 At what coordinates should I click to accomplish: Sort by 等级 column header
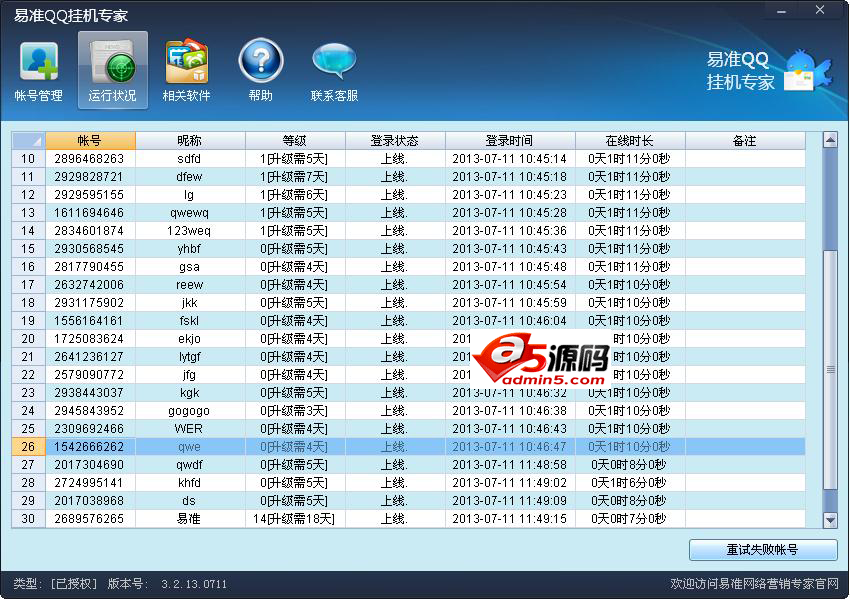(295, 141)
